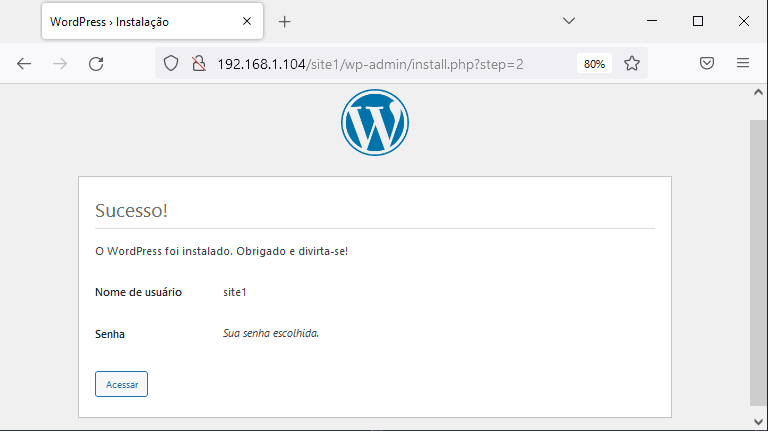Click the username value site1

[x=235, y=292]
